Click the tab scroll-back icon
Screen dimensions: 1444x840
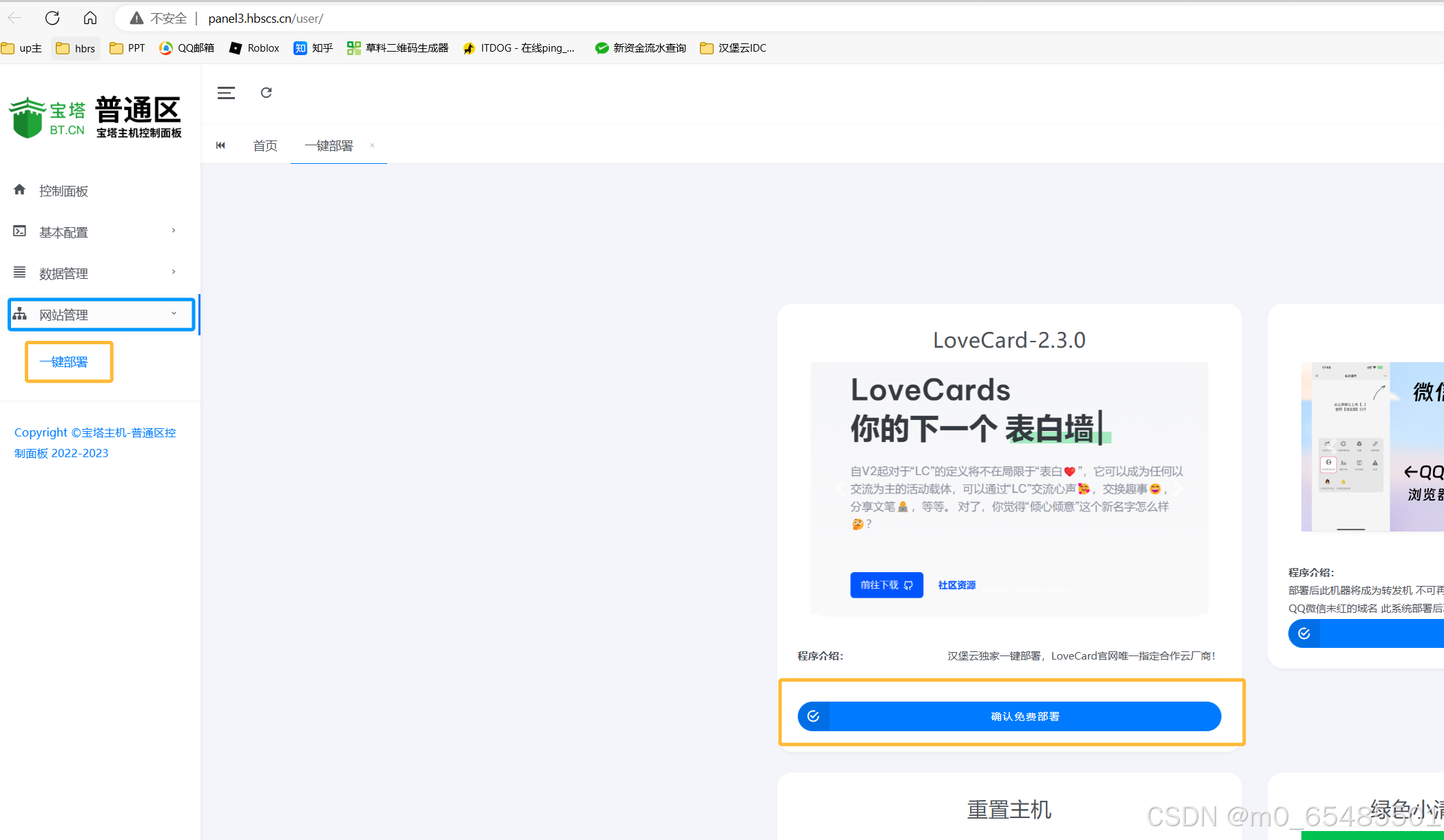coord(220,145)
